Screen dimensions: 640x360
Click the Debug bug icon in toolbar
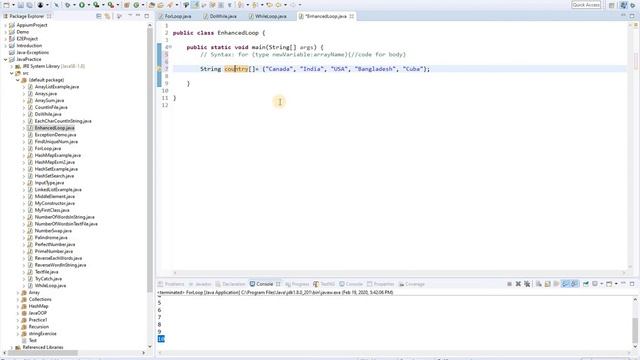[x=67, y=5]
